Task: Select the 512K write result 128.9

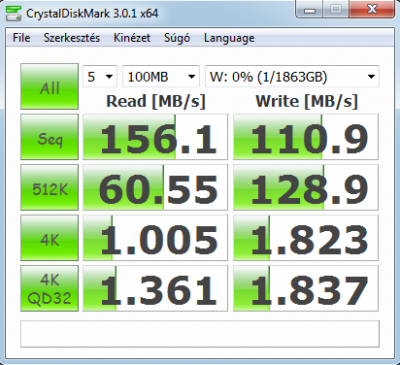Action: [306, 187]
